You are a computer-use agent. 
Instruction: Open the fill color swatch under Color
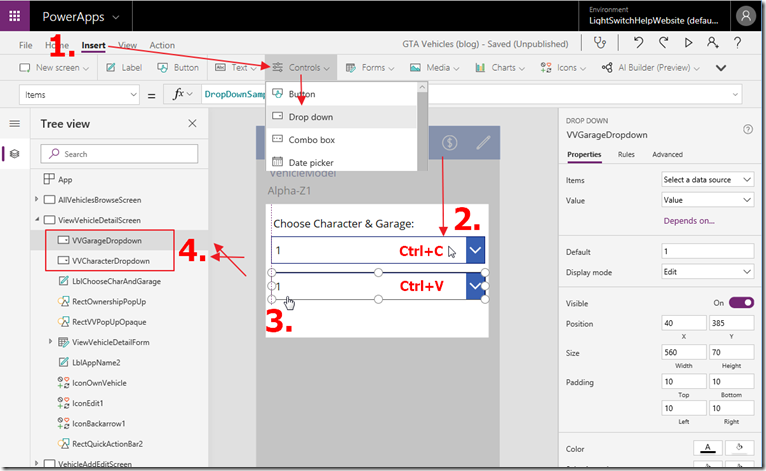[740, 448]
